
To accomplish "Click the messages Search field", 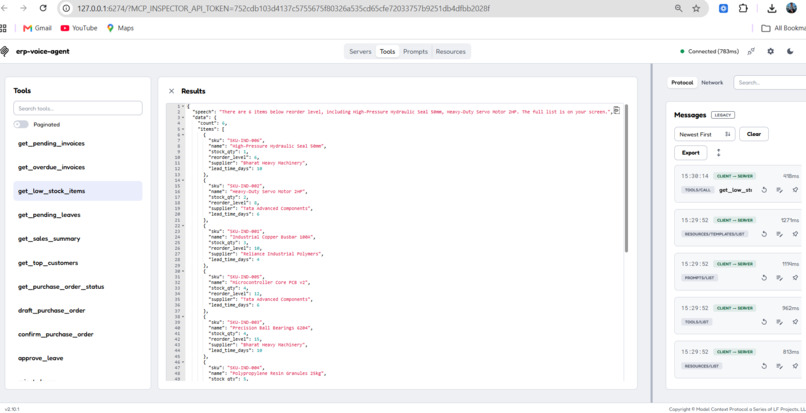I will [770, 82].
